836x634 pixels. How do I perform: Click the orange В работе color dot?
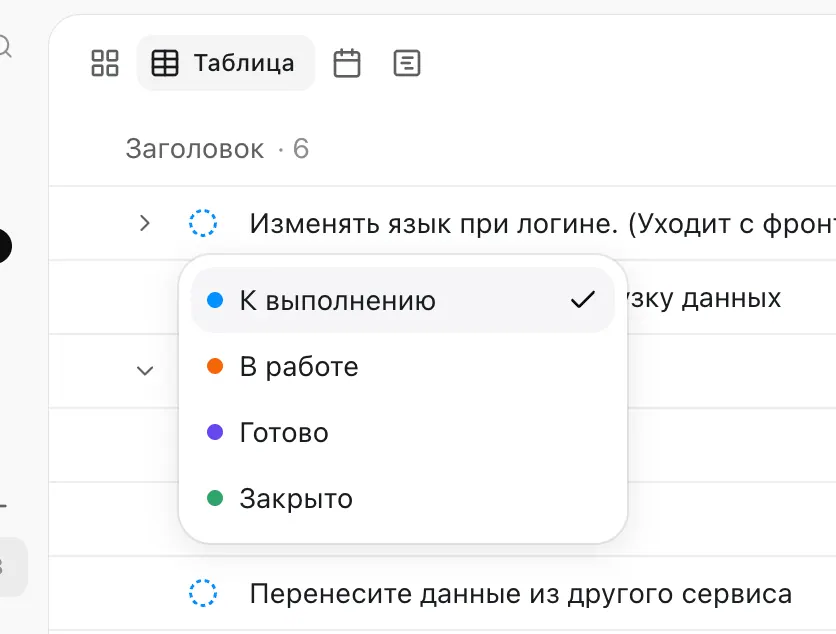tap(215, 366)
